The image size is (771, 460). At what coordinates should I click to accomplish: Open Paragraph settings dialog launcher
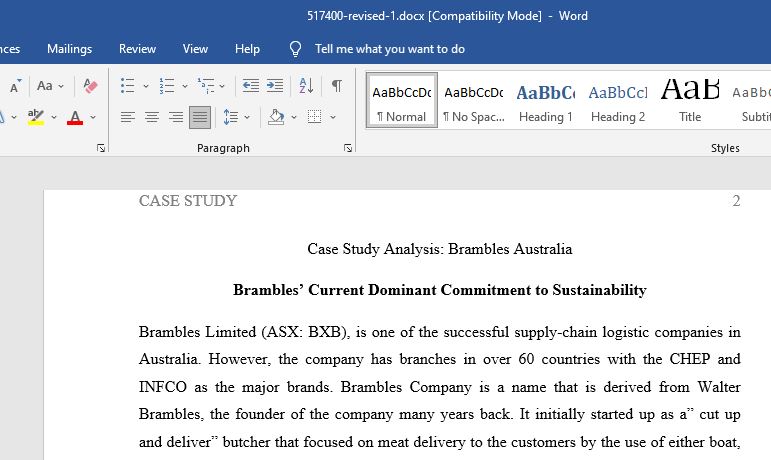[x=348, y=148]
